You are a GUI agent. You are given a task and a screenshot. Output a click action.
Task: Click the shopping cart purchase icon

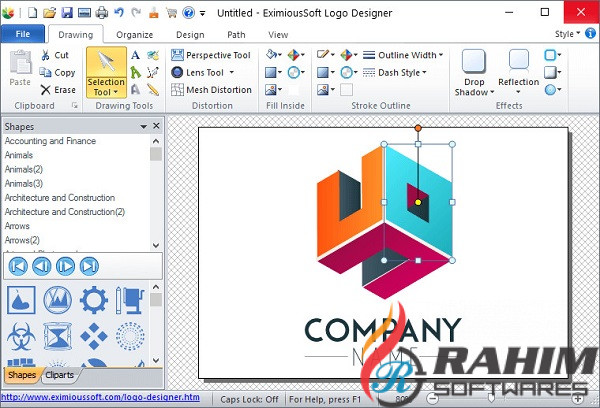[171, 13]
